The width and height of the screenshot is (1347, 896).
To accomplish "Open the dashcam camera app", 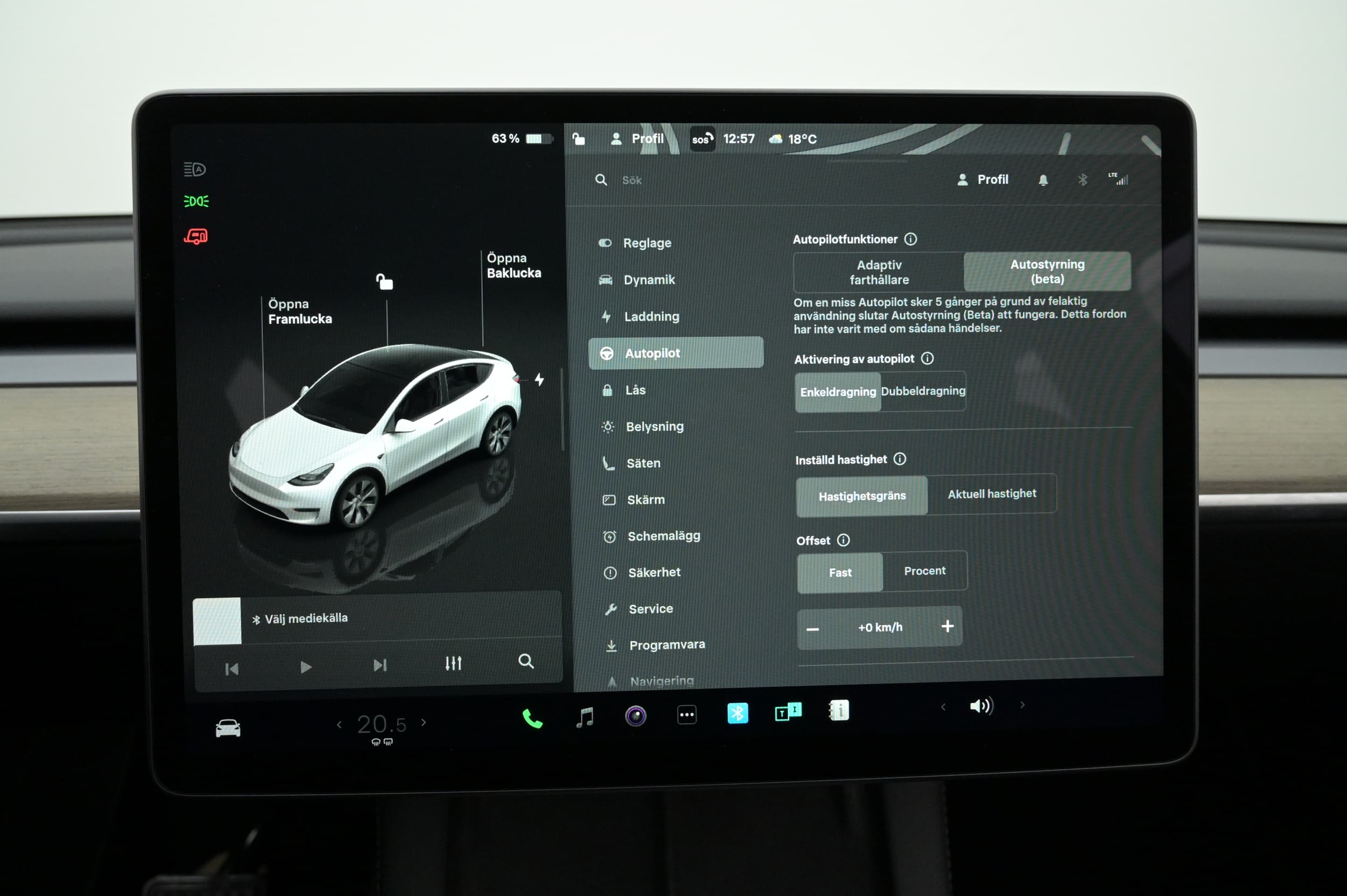I will (635, 716).
